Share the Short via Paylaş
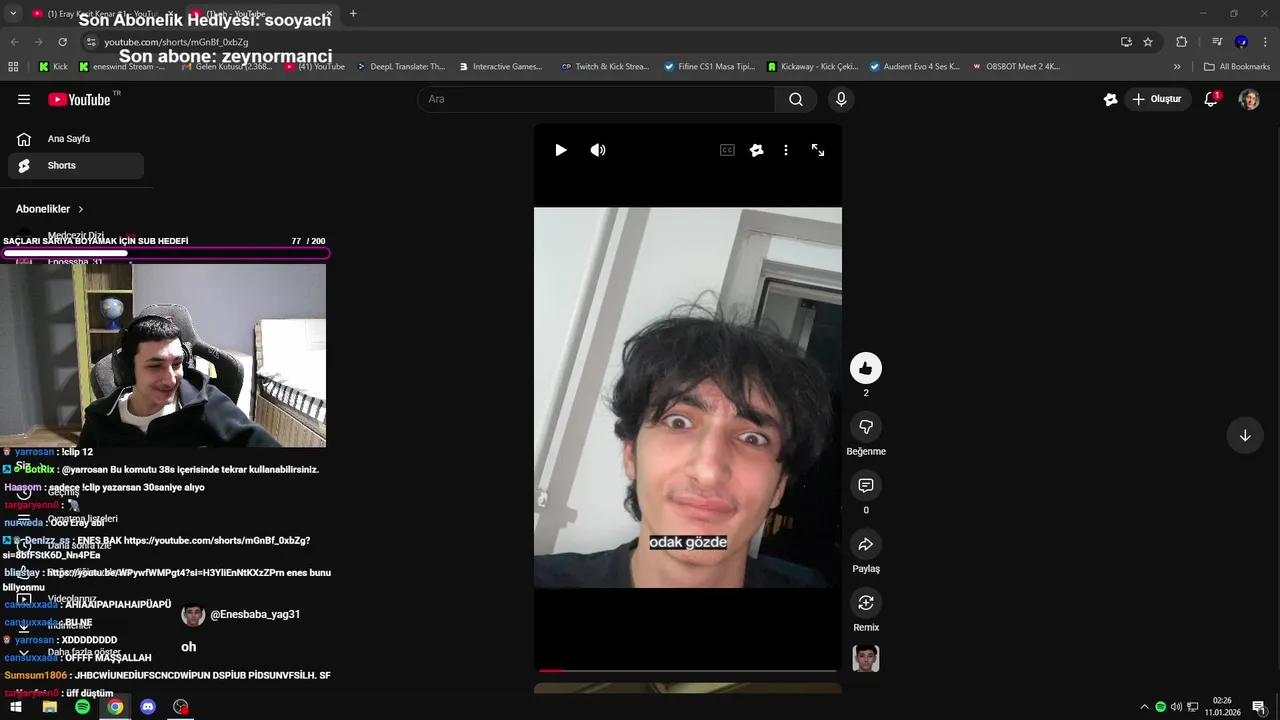Image resolution: width=1280 pixels, height=720 pixels. point(866,544)
